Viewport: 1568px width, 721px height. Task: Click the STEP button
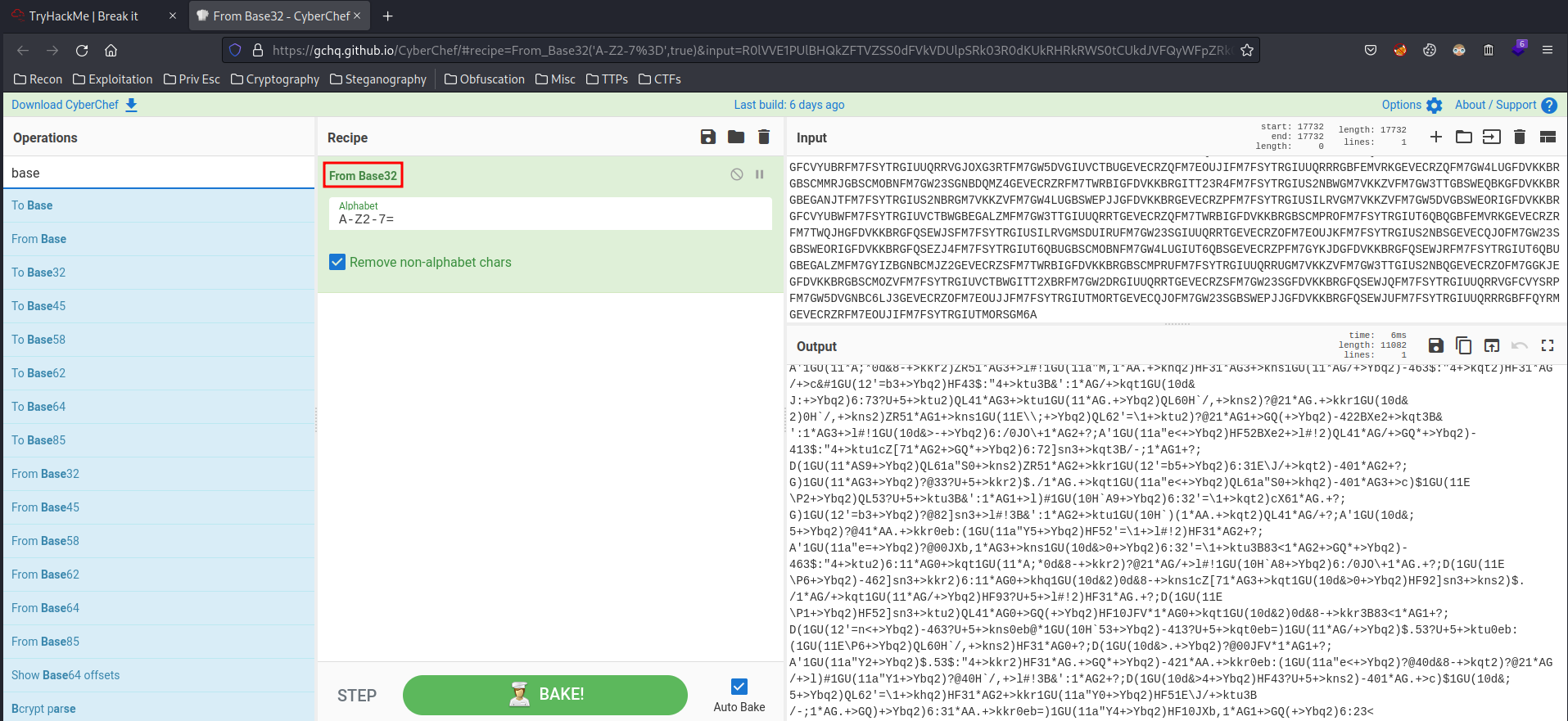357,696
